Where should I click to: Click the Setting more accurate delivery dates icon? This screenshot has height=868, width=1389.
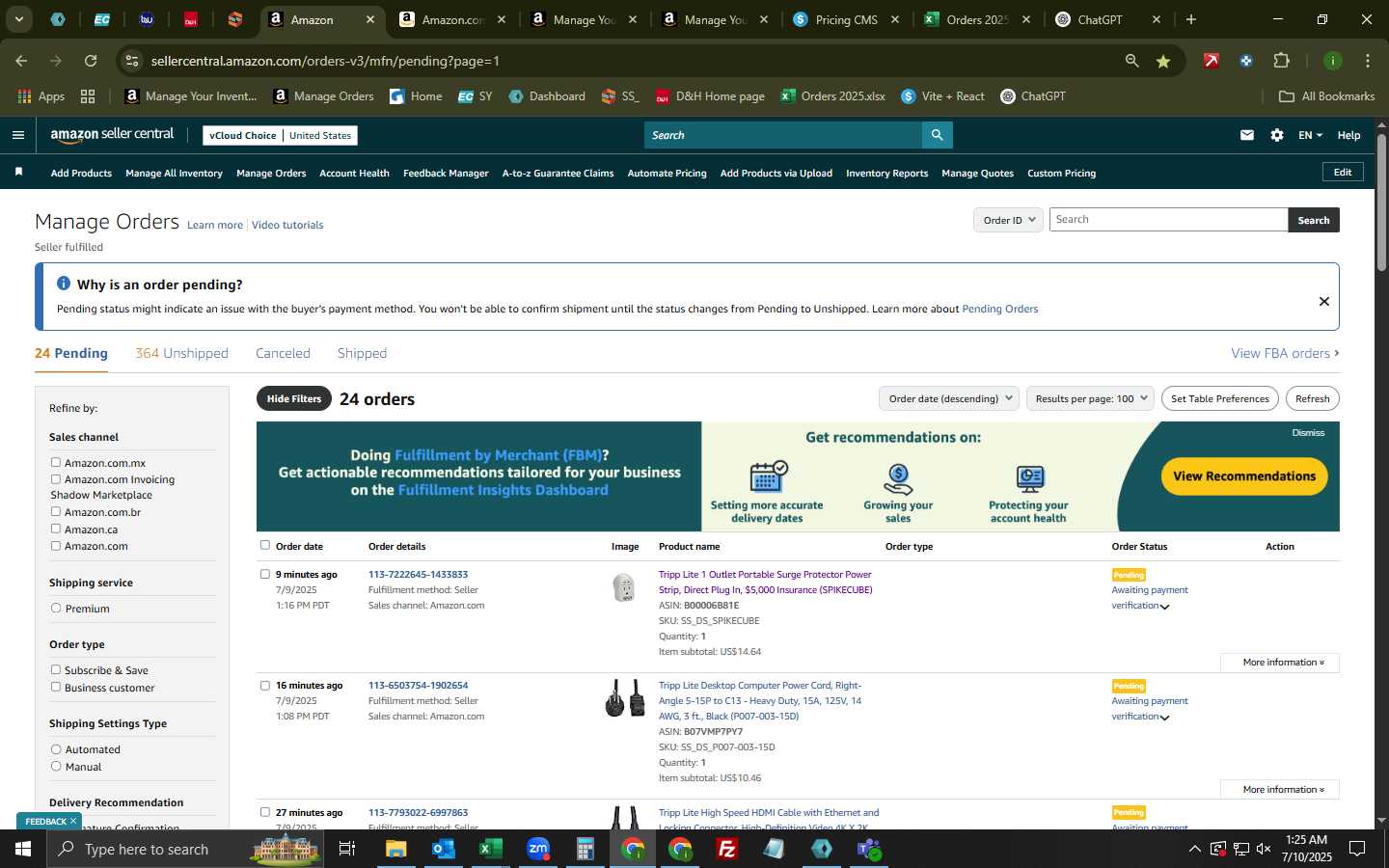(768, 477)
